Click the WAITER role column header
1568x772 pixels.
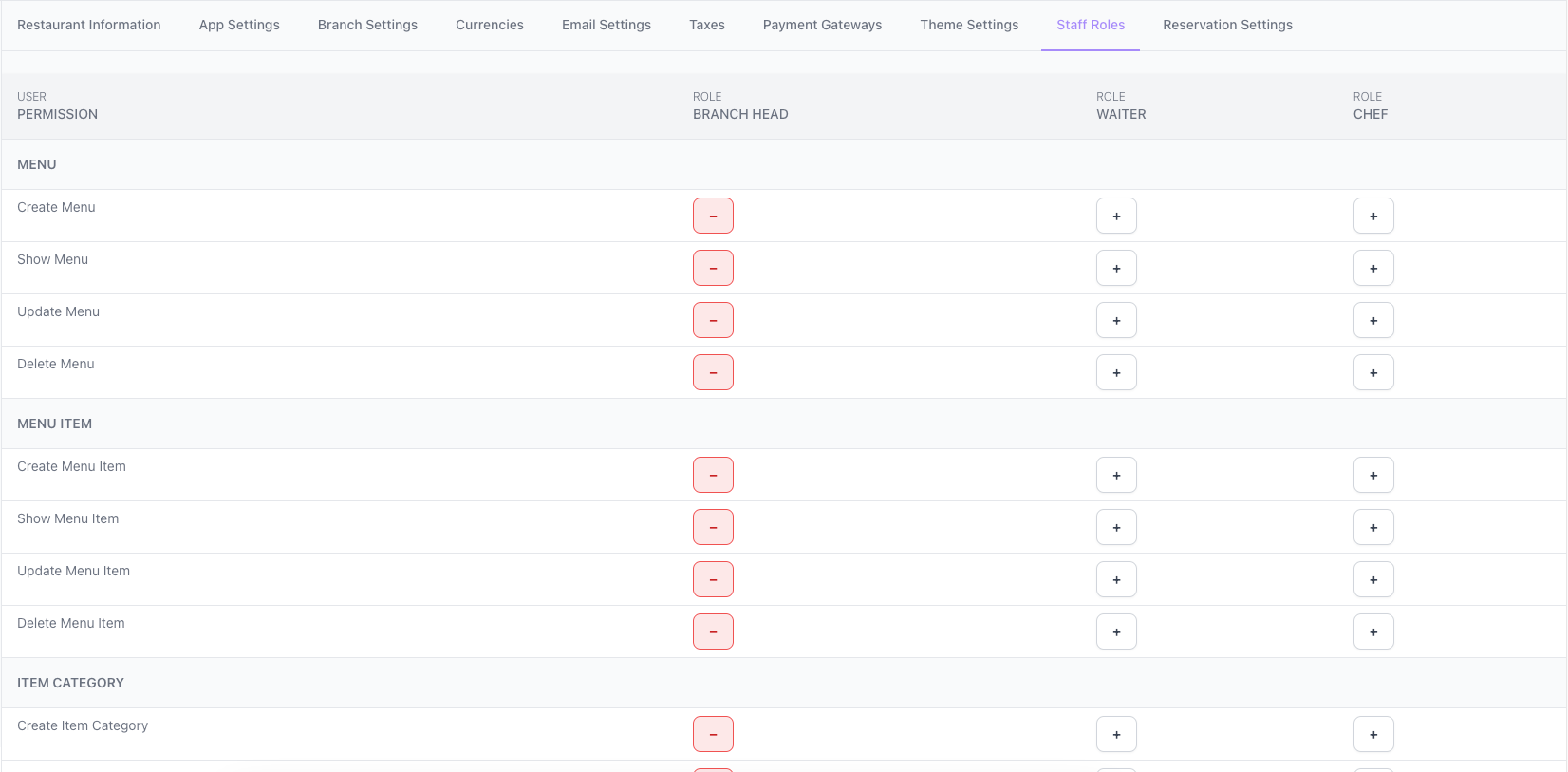coord(1121,106)
